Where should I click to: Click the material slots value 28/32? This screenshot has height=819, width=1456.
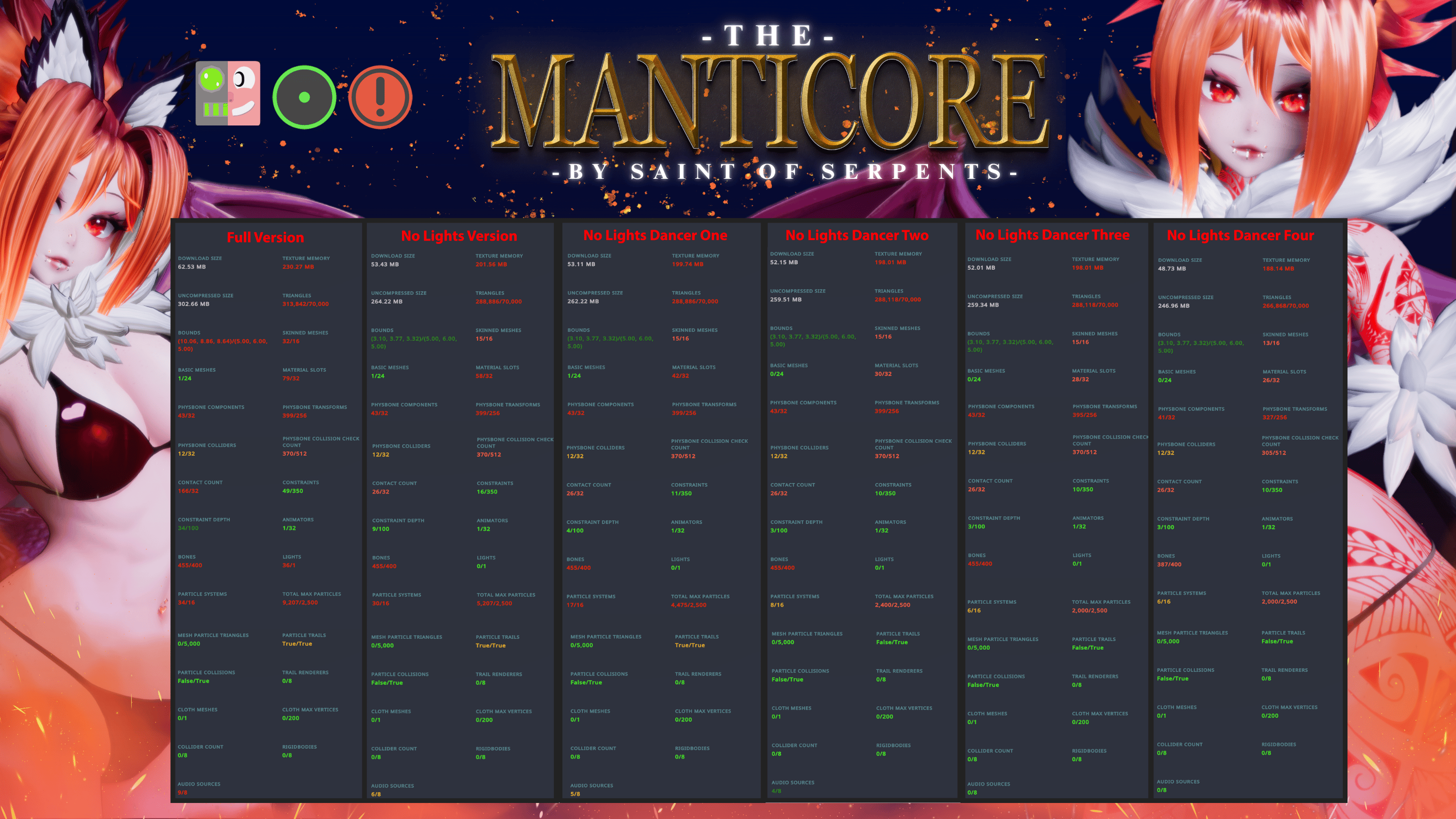(x=1080, y=380)
